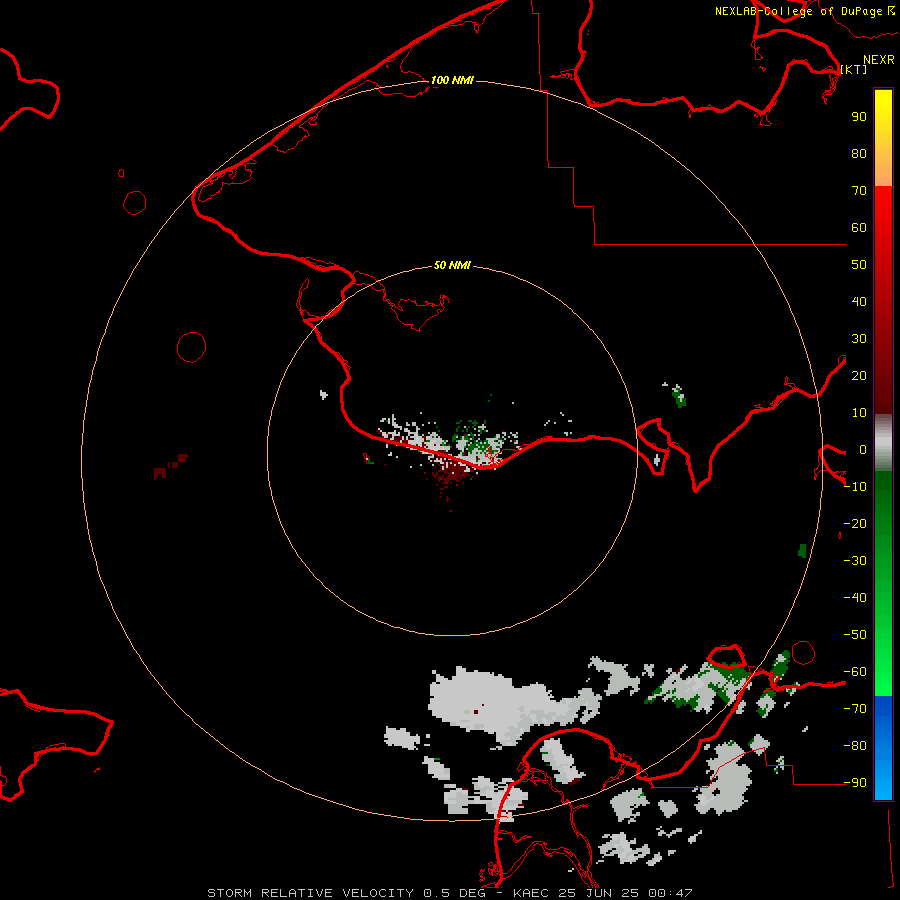Screen dimensions: 900x900
Task: Click the [KT] units label
Action: pyautogui.click(x=854, y=69)
